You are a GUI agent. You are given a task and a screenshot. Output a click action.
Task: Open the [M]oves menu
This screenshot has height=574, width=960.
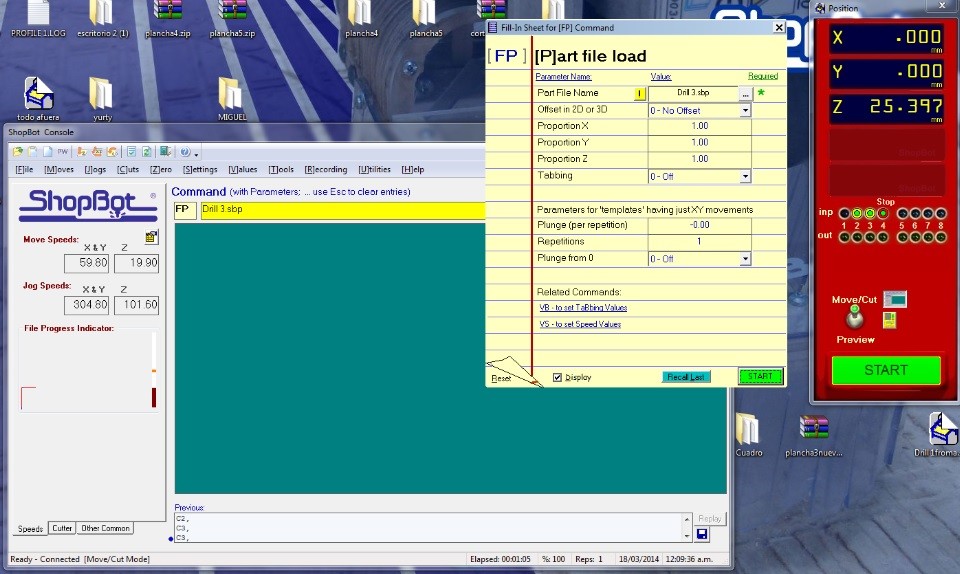pos(59,170)
